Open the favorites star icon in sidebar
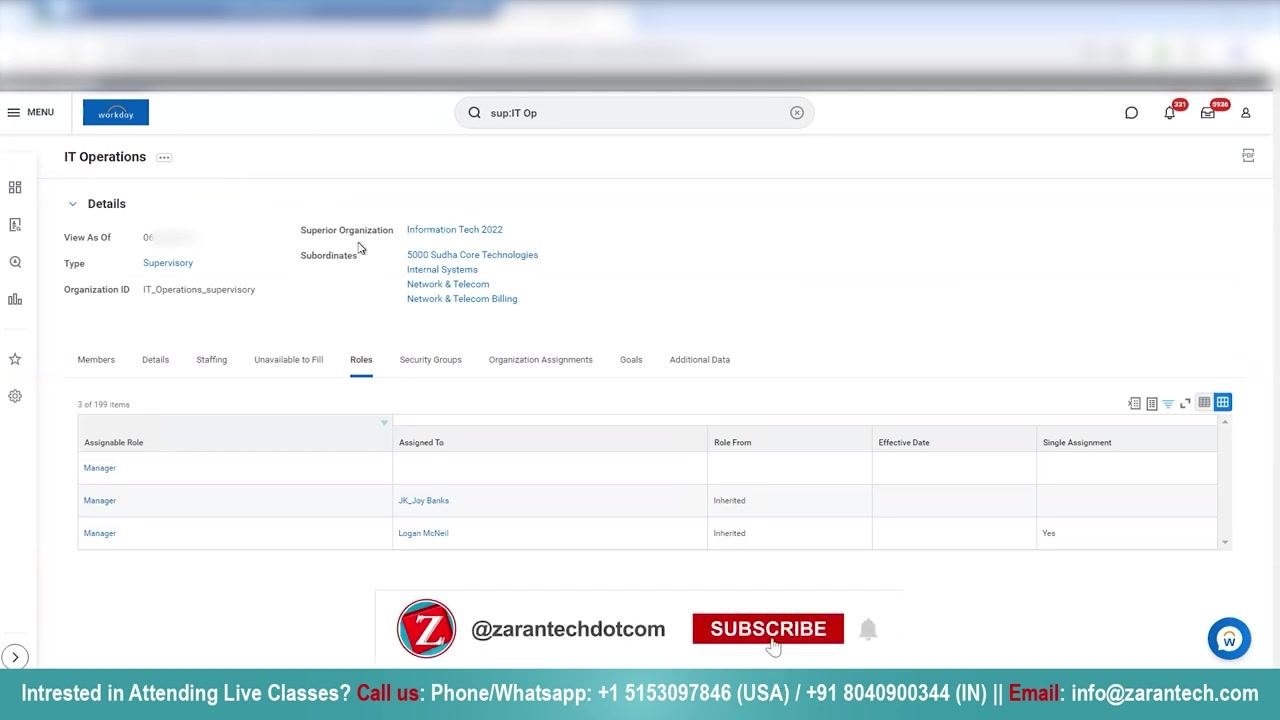 pos(15,359)
